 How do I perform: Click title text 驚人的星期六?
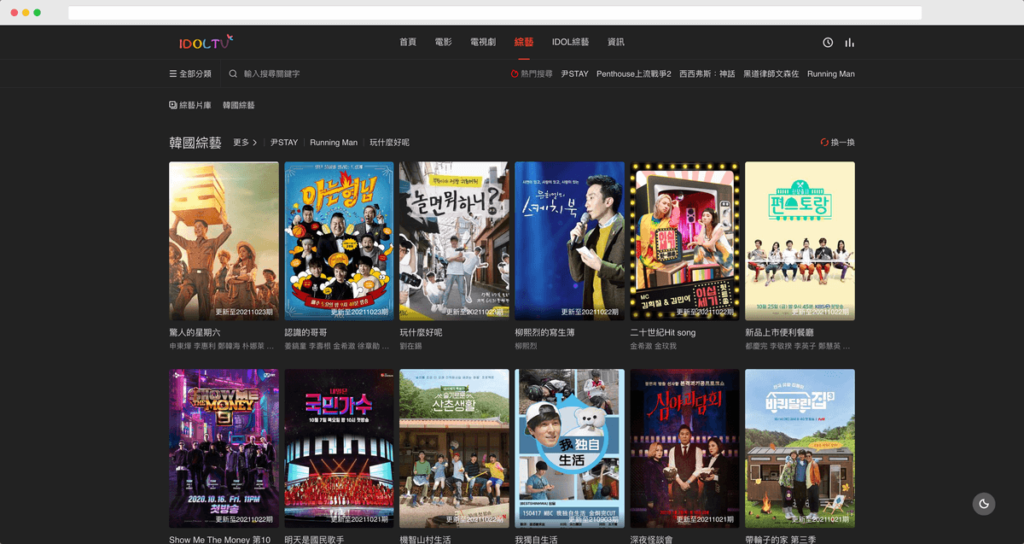[195, 332]
